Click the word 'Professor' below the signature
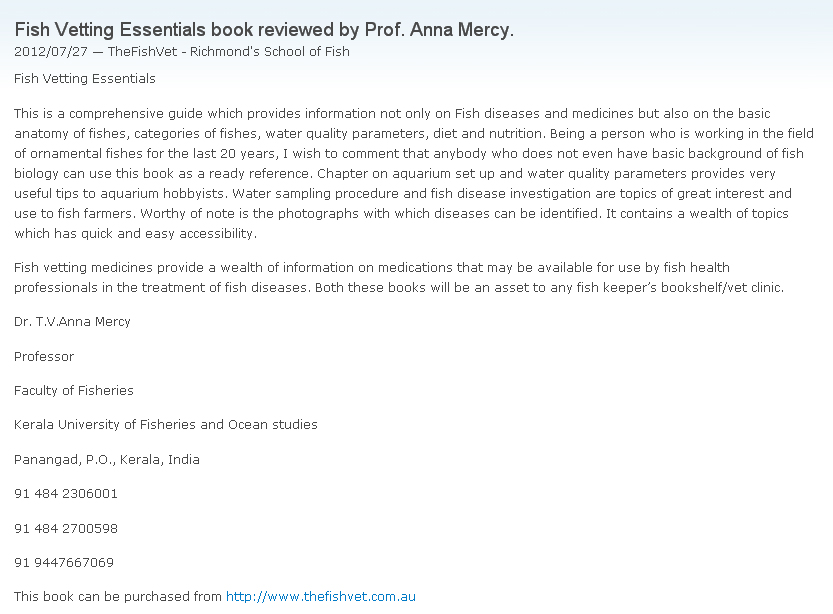Image resolution: width=833 pixels, height=614 pixels. (44, 356)
